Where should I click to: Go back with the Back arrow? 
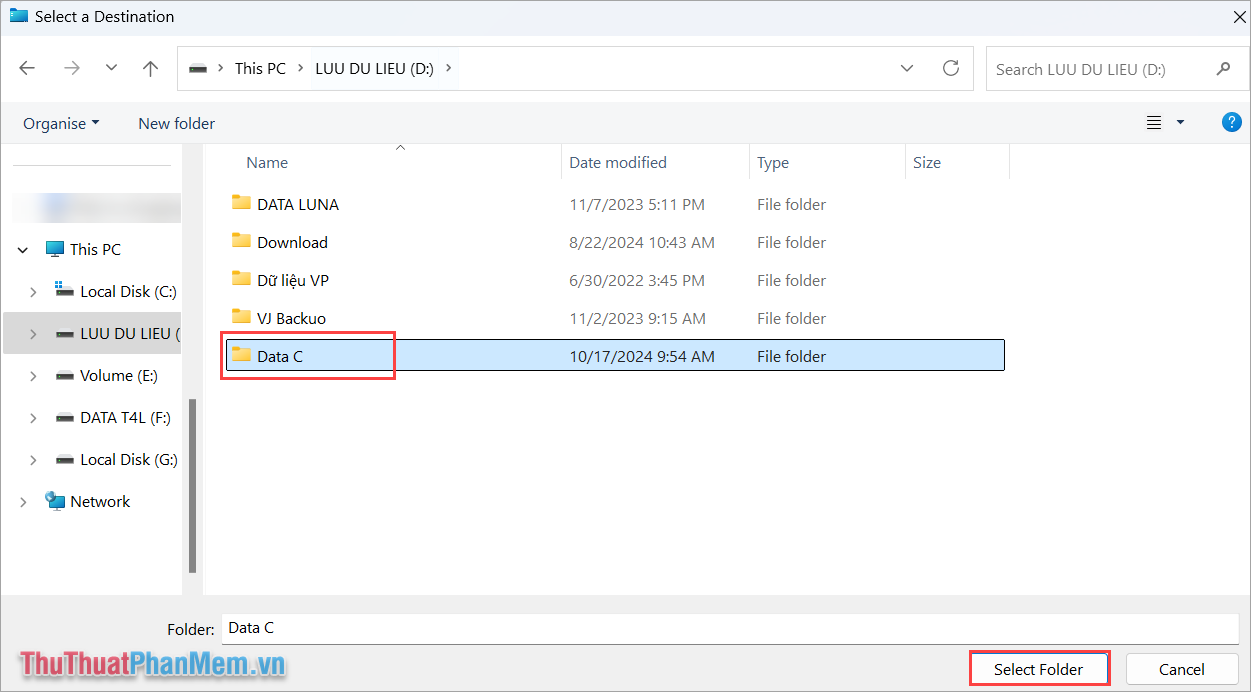(x=27, y=69)
